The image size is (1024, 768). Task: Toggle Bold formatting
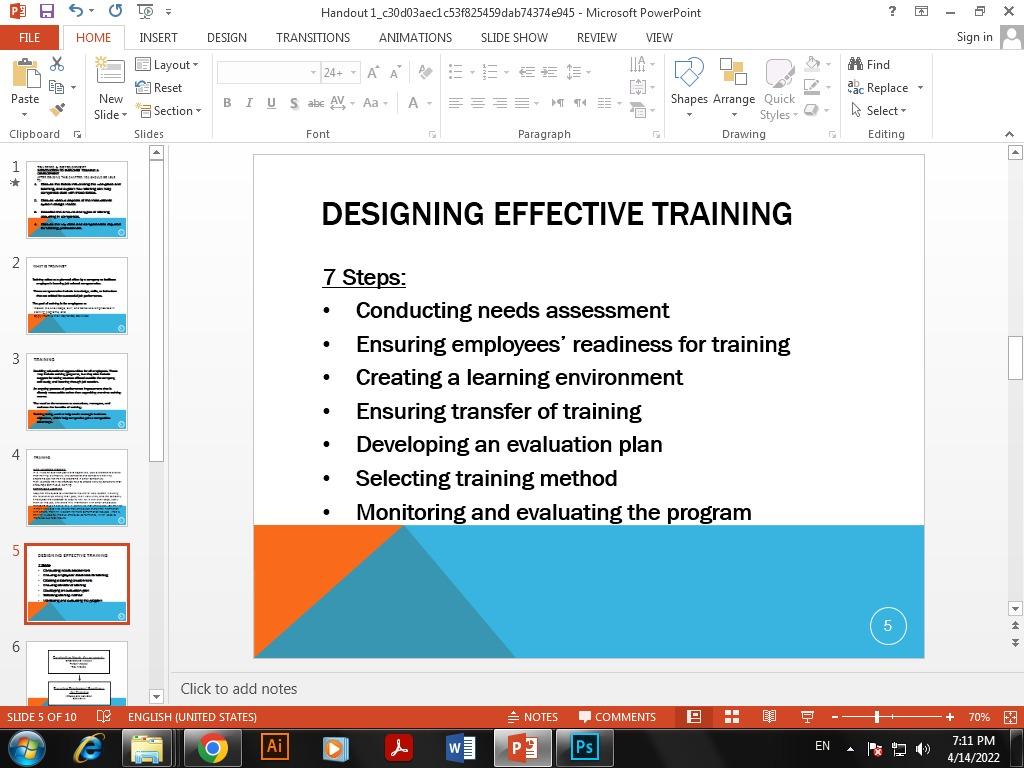(x=227, y=103)
